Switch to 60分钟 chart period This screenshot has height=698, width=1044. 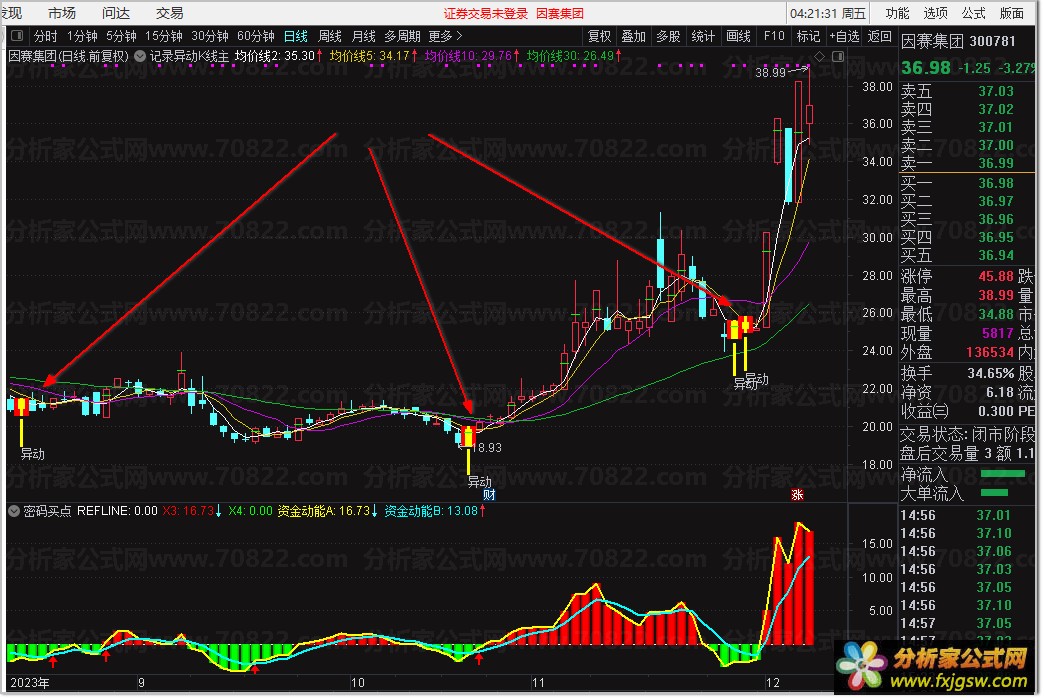[x=256, y=36]
